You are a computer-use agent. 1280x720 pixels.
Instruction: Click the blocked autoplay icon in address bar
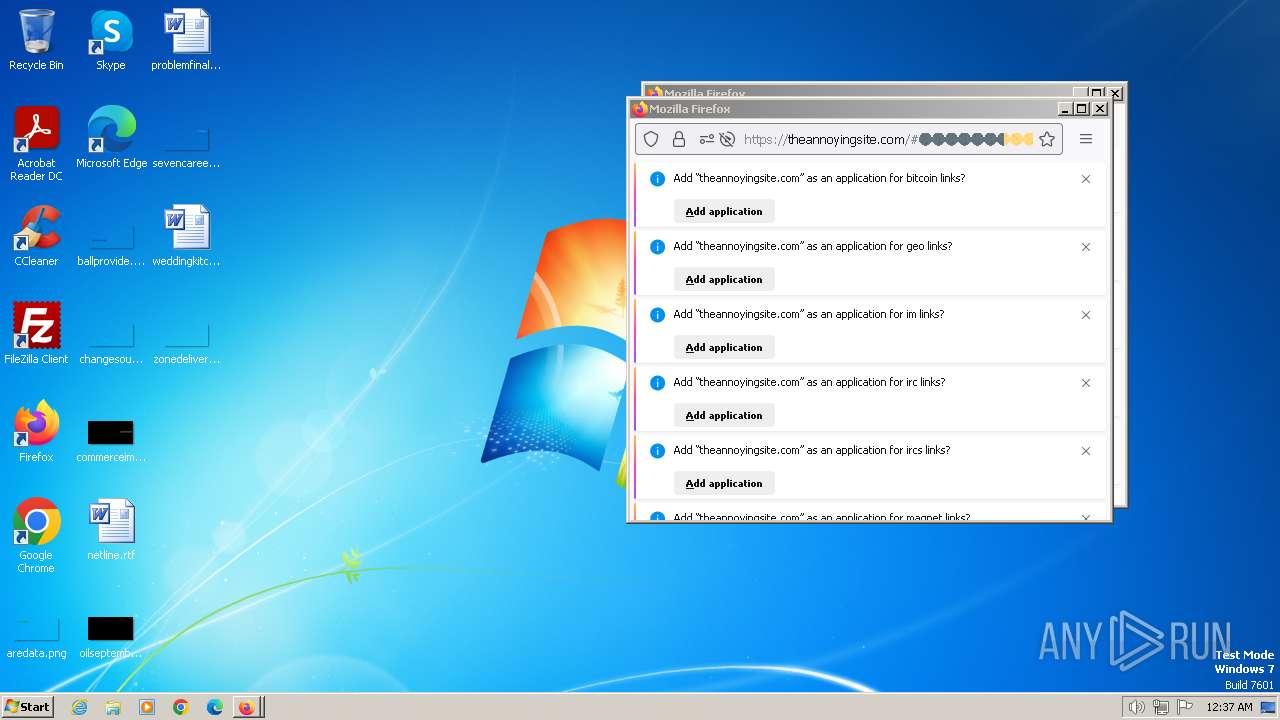pyautogui.click(x=727, y=139)
